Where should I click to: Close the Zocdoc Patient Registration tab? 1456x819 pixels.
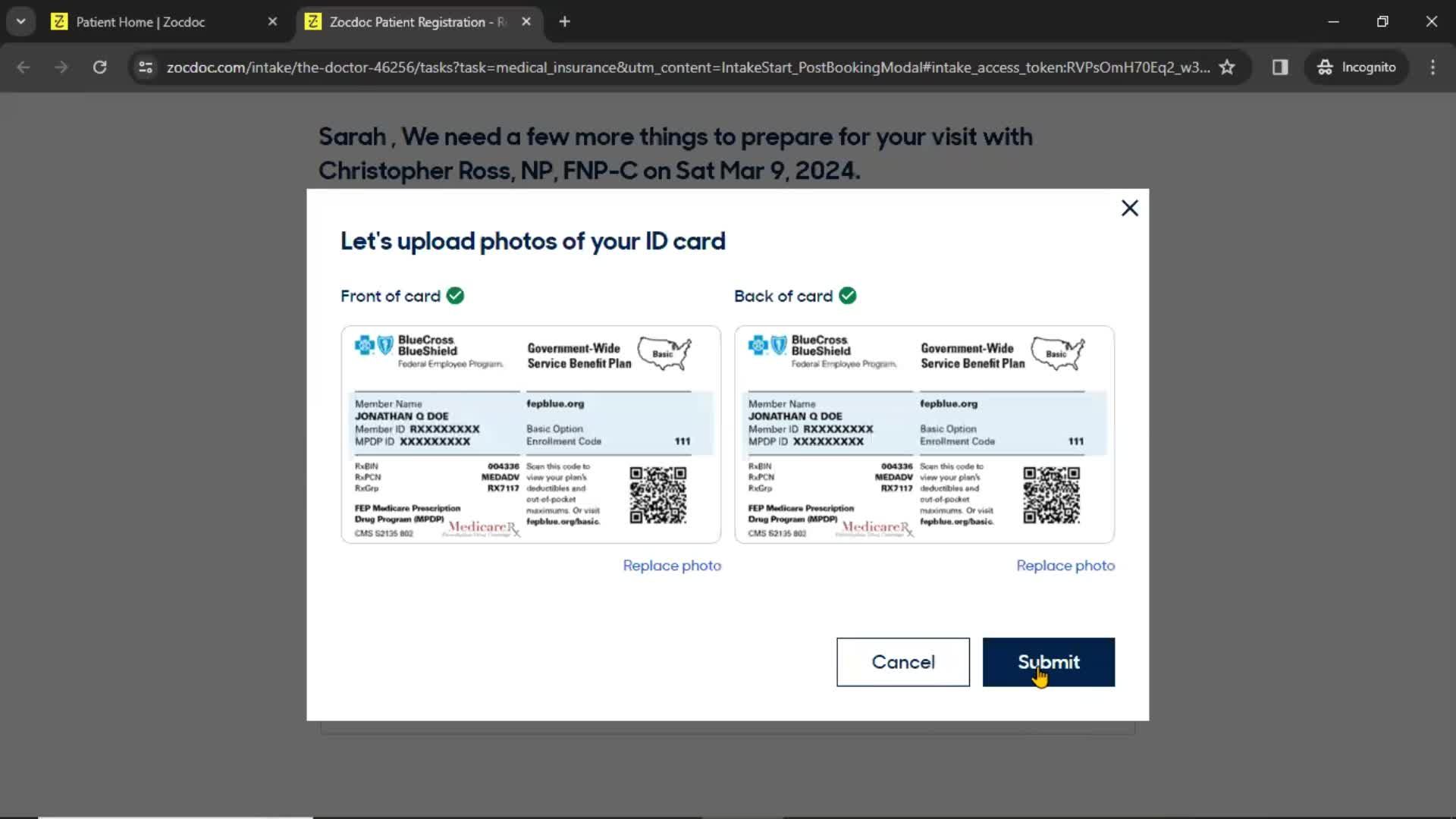[526, 22]
